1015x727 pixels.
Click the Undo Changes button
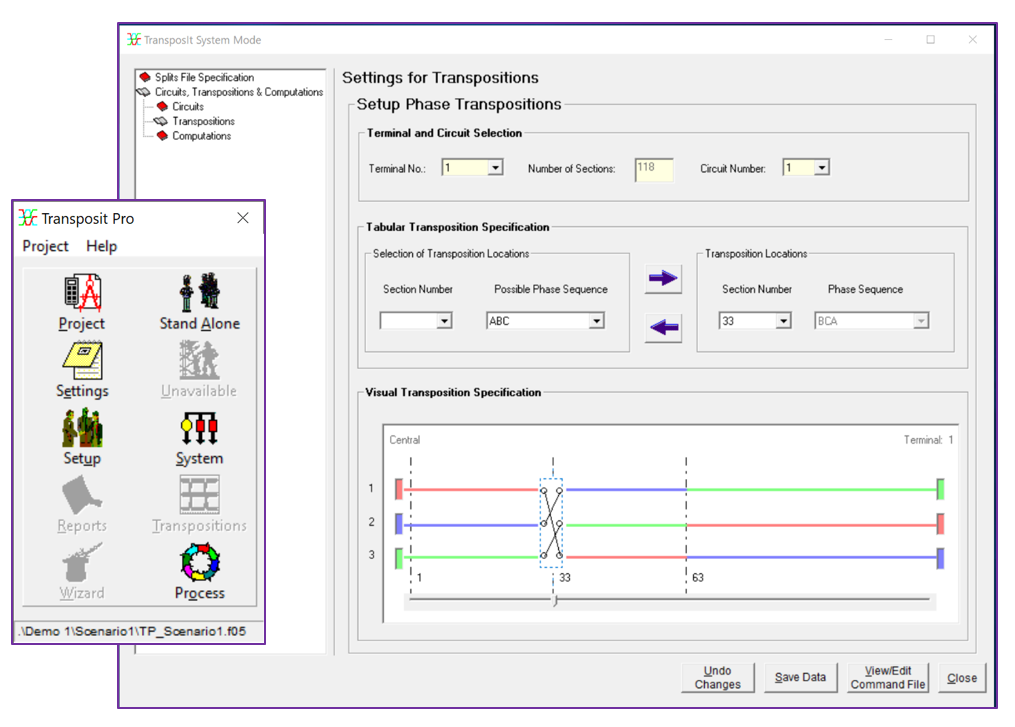[717, 678]
